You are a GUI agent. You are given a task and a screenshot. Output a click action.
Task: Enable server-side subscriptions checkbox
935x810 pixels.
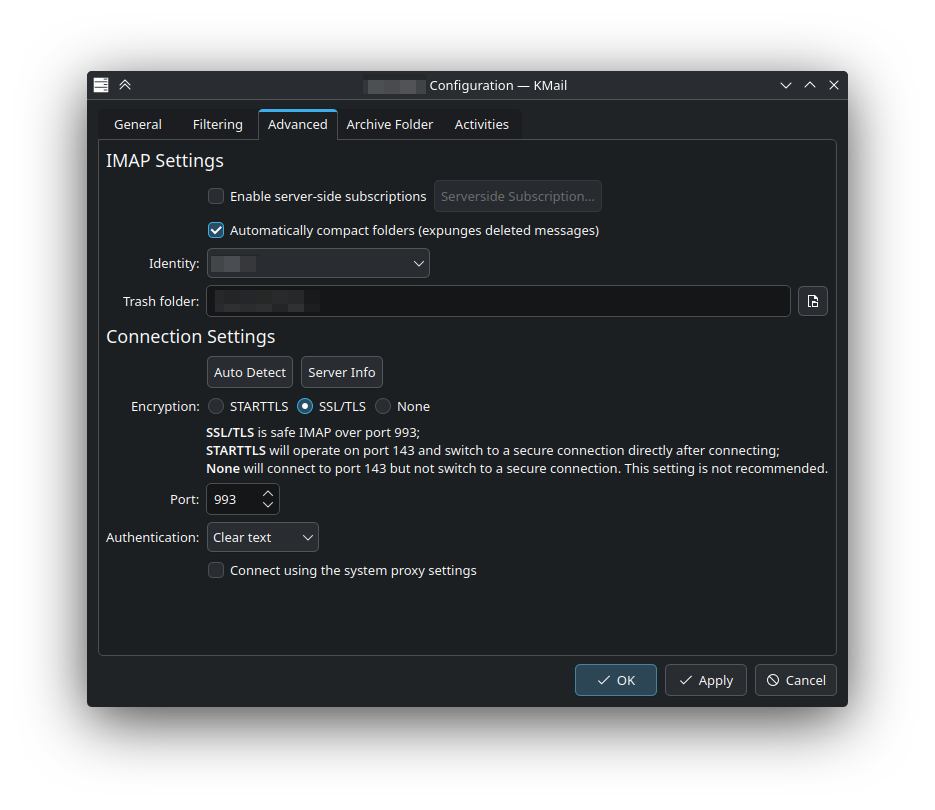tap(216, 196)
